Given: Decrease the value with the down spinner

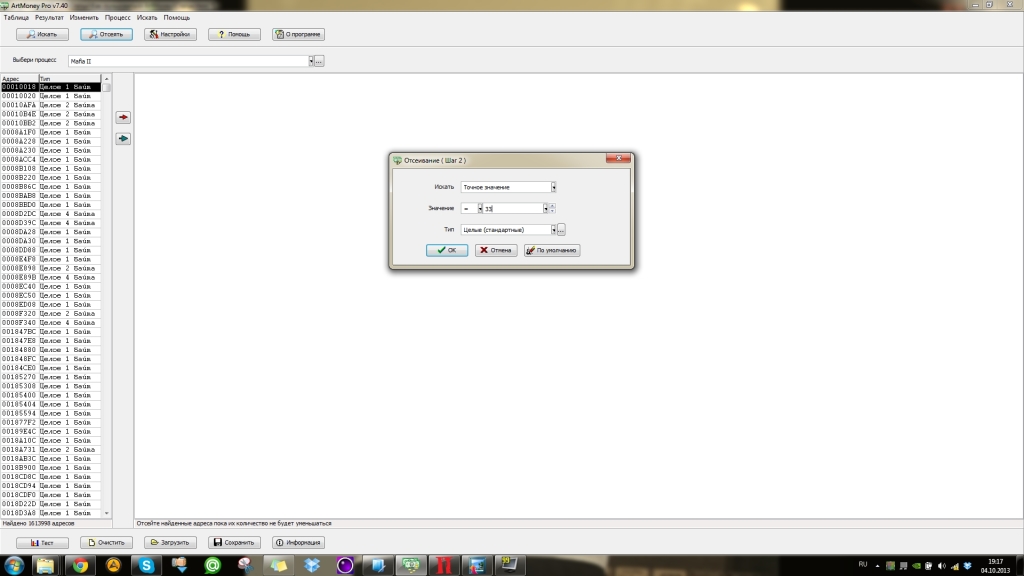Looking at the screenshot, I should (552, 211).
